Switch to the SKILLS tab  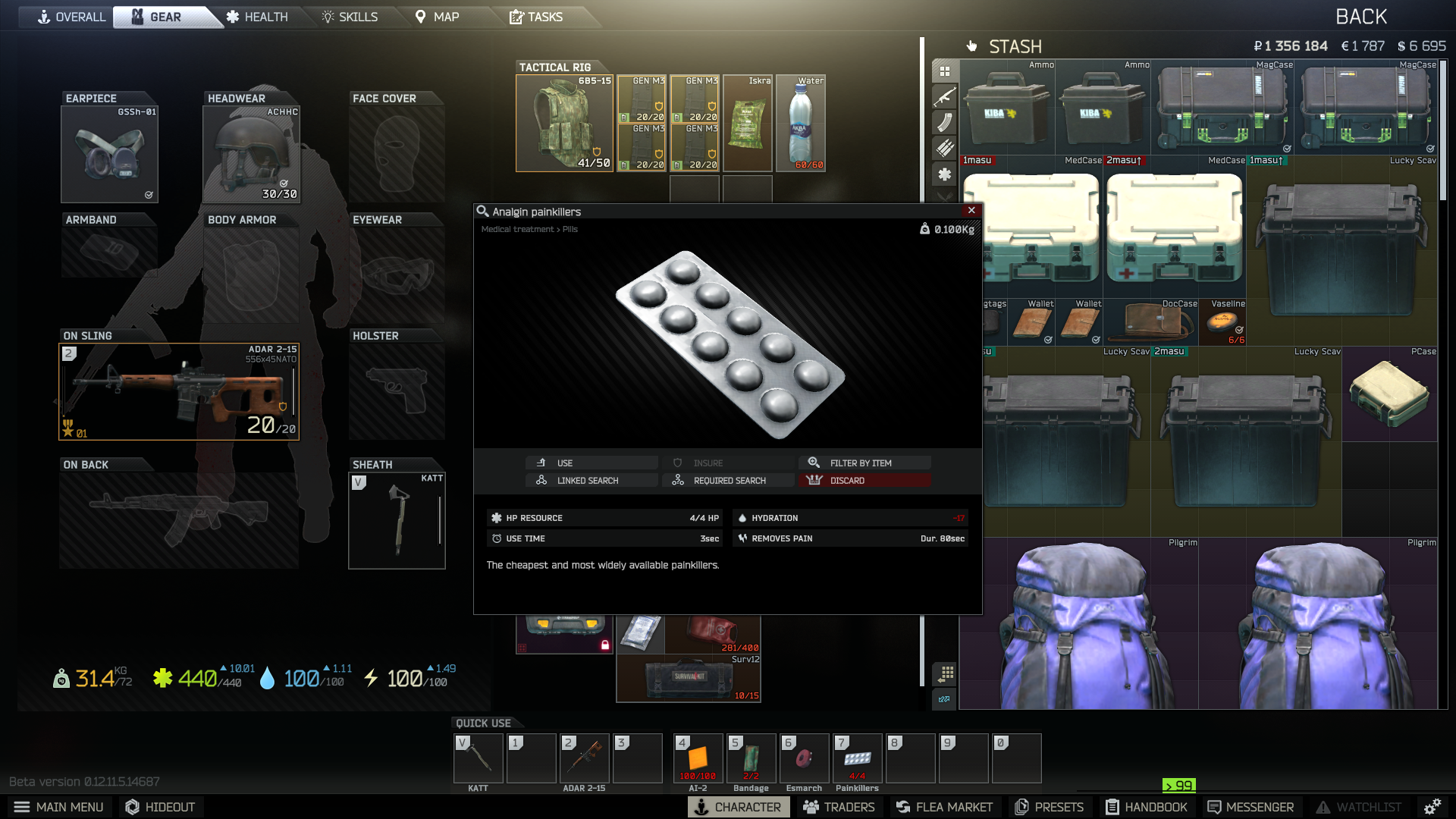(350, 17)
